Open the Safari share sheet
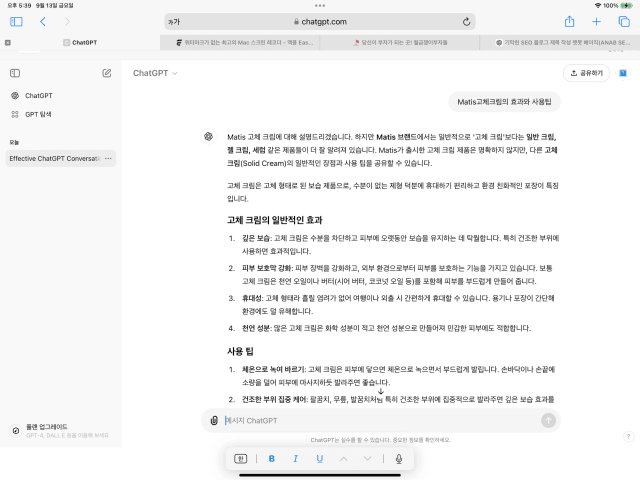Image resolution: width=640 pixels, height=480 pixels. (569, 22)
